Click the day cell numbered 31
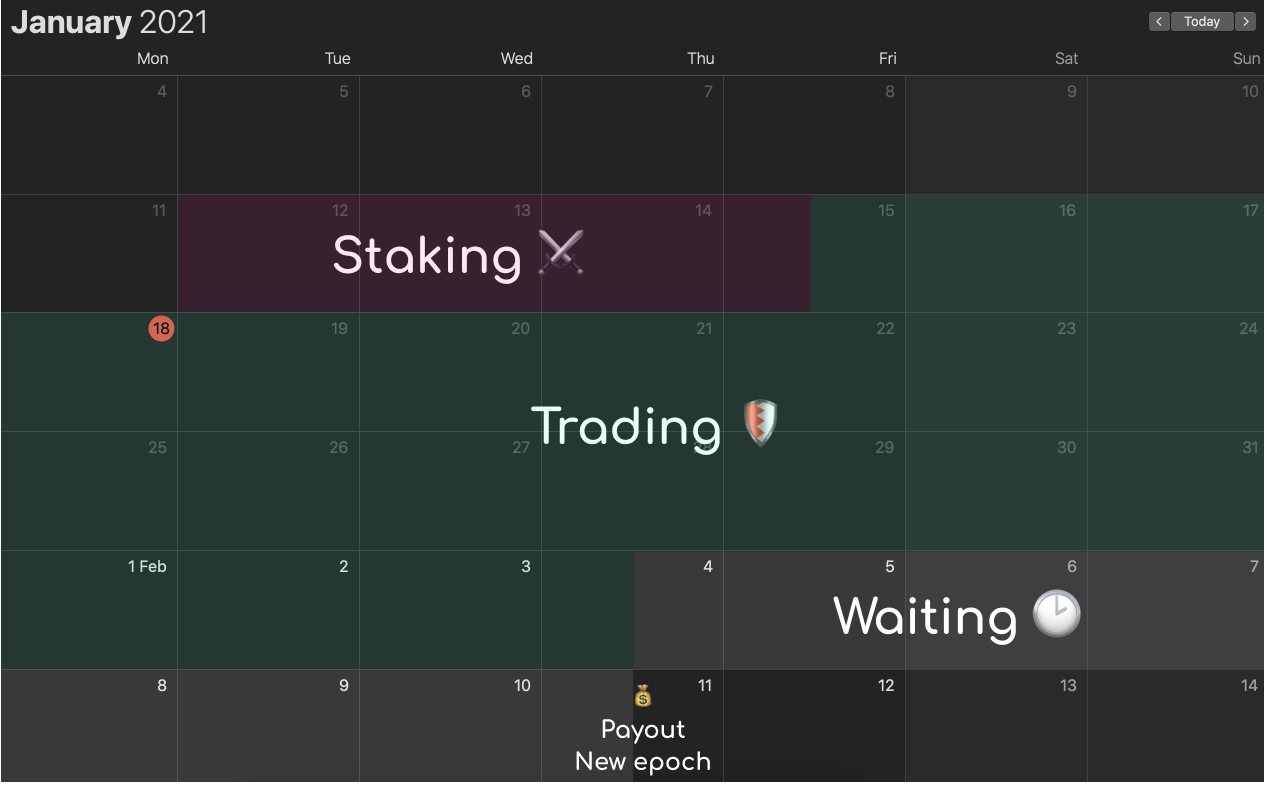The height and width of the screenshot is (786, 1267). click(x=1176, y=491)
